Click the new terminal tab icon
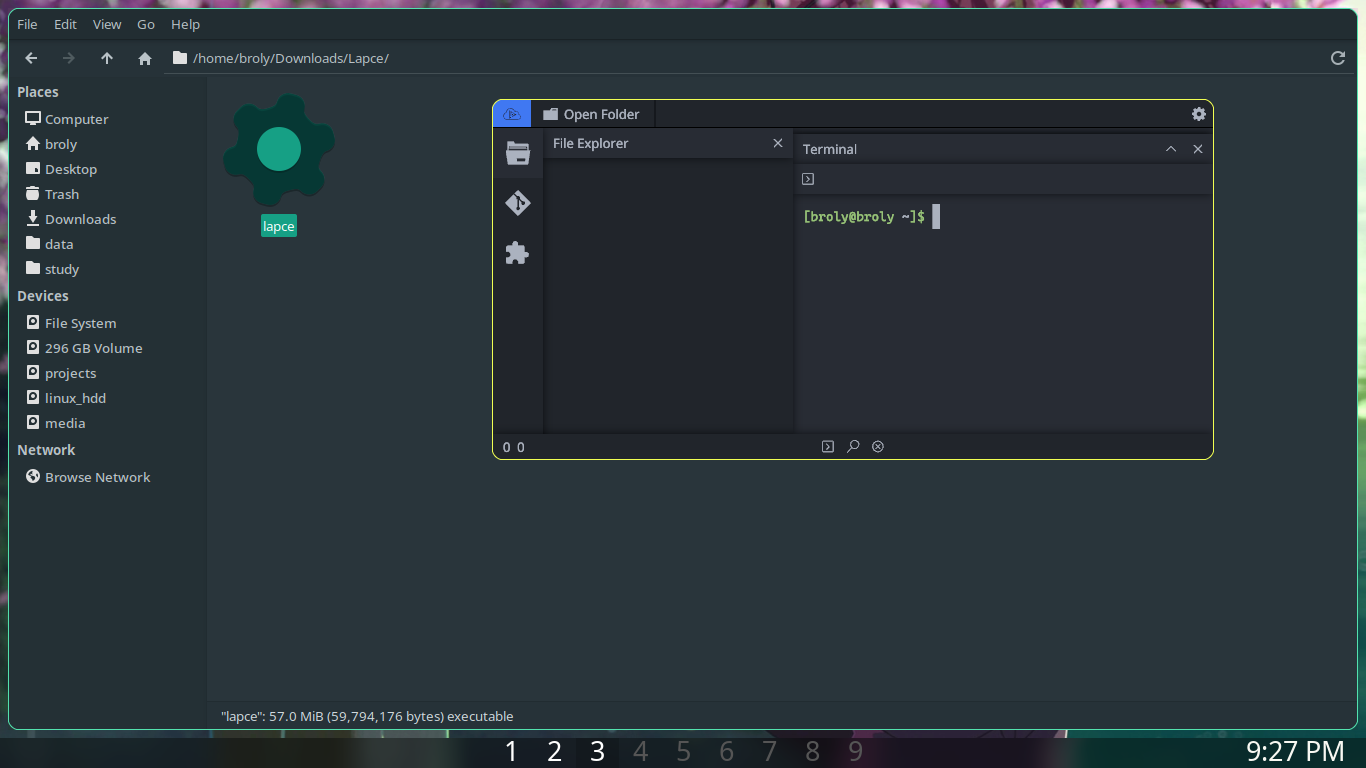This screenshot has height=768, width=1366. click(x=807, y=178)
